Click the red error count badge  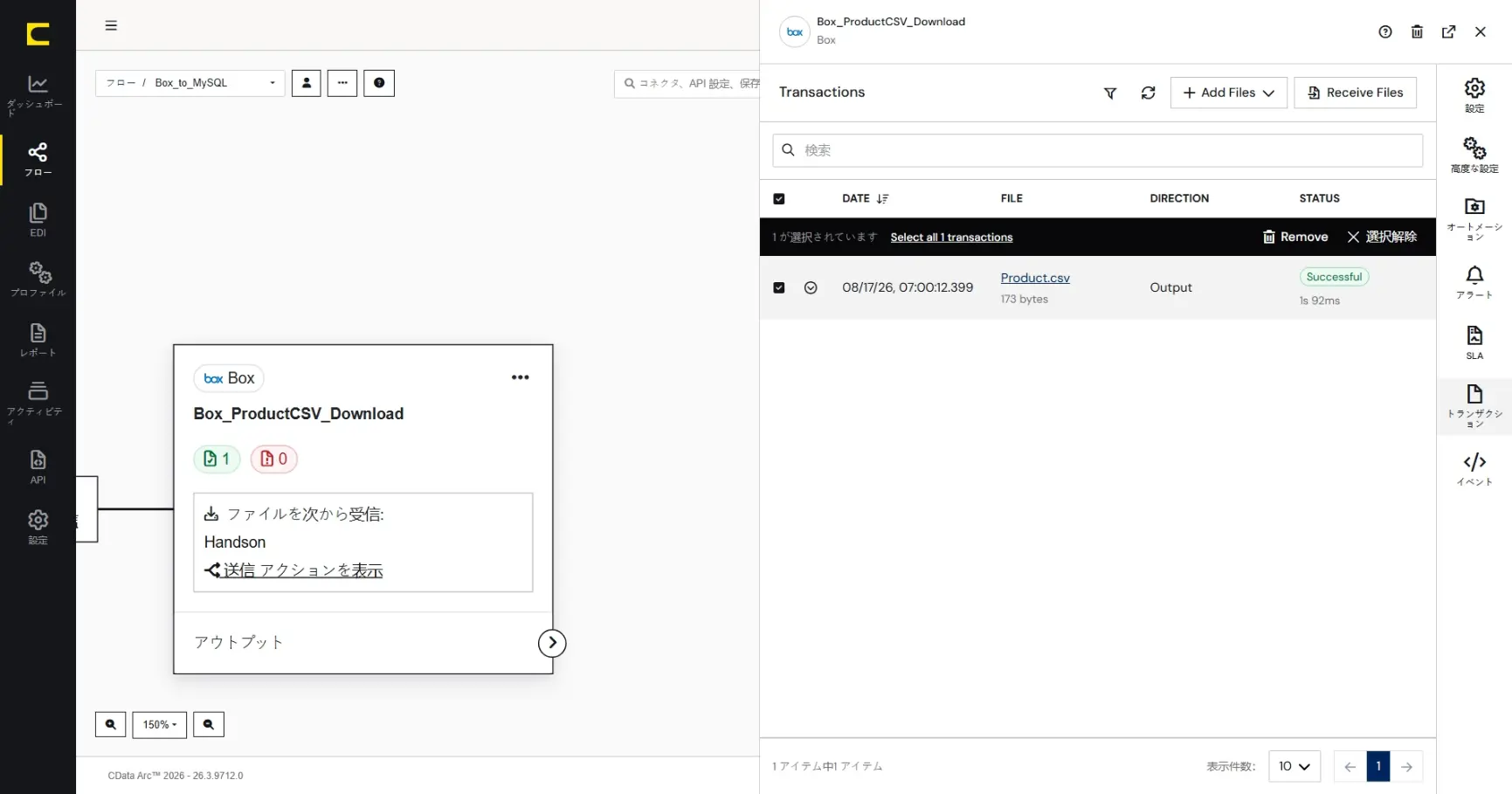[x=274, y=459]
